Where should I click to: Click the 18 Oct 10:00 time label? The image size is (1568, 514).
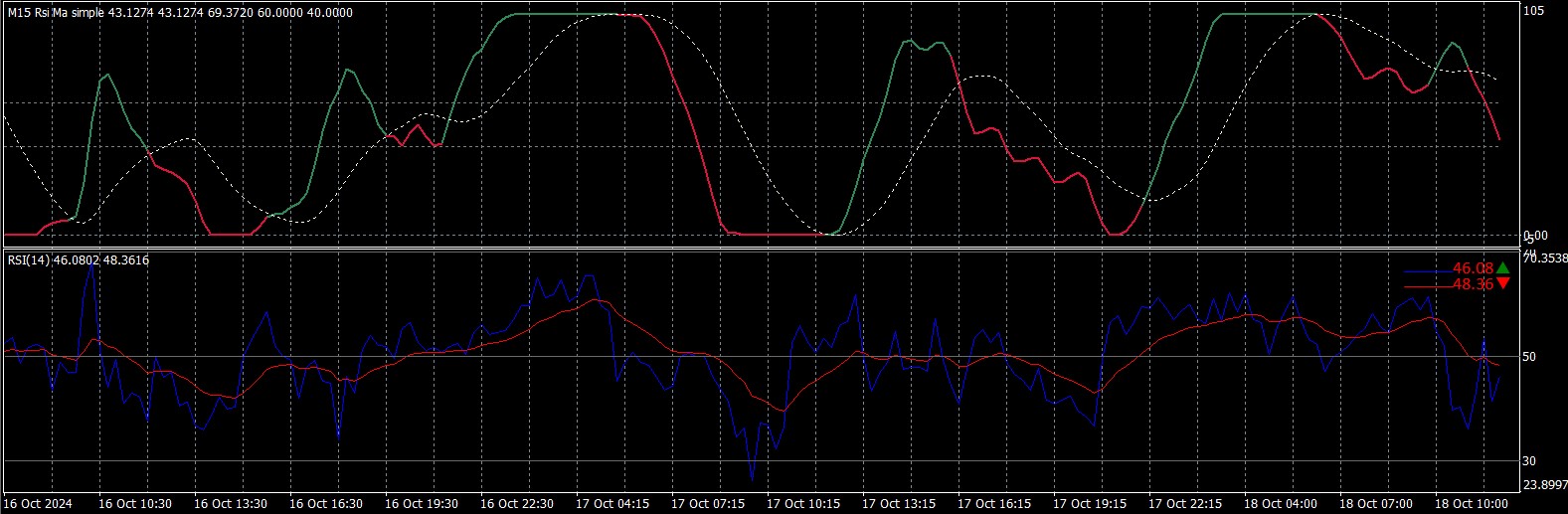1472,504
